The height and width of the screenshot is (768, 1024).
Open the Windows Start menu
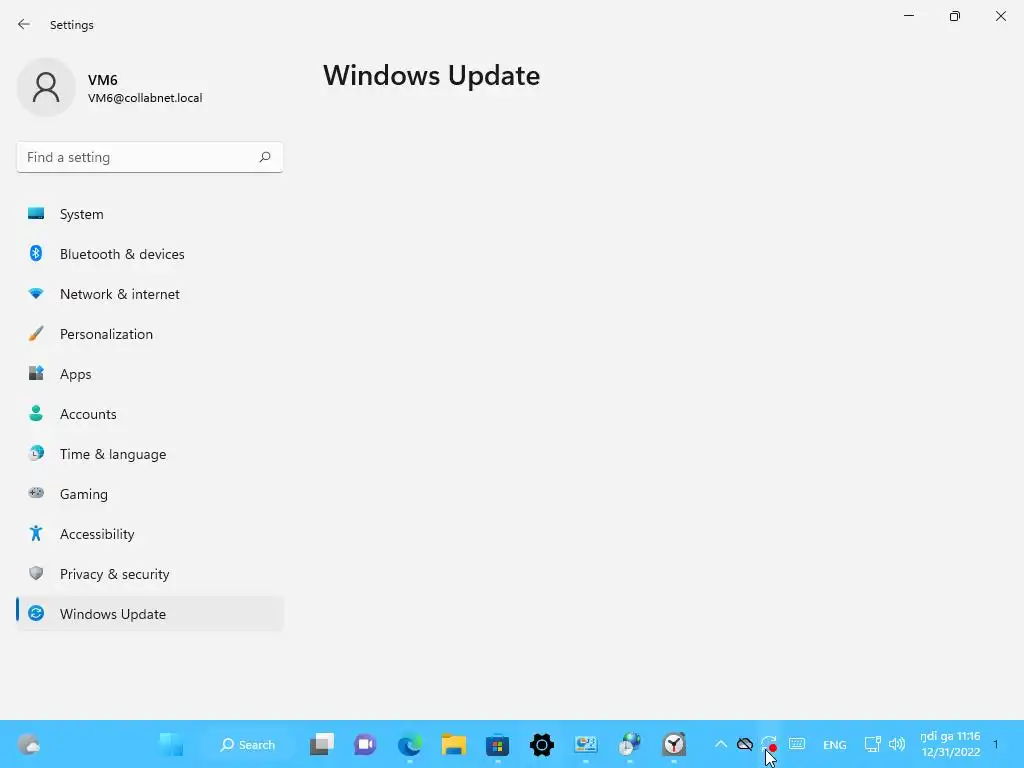[x=171, y=744]
